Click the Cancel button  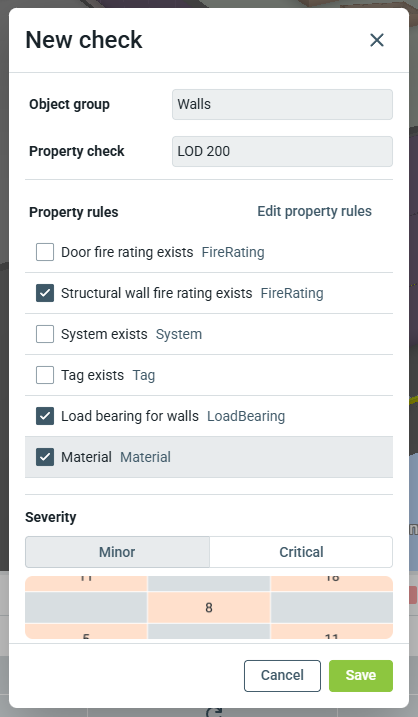click(x=282, y=675)
